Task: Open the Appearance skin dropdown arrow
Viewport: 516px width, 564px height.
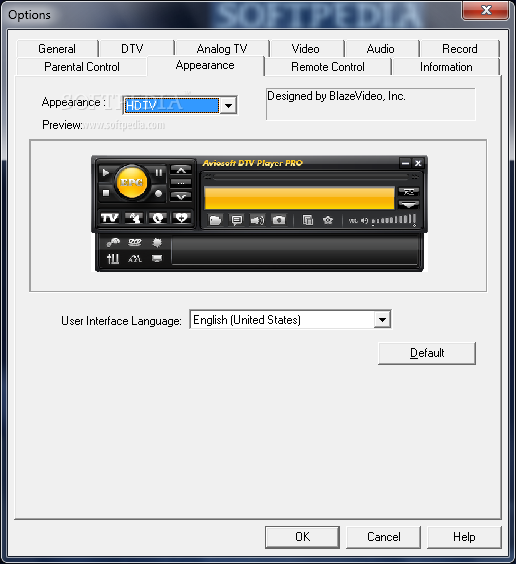Action: [228, 106]
